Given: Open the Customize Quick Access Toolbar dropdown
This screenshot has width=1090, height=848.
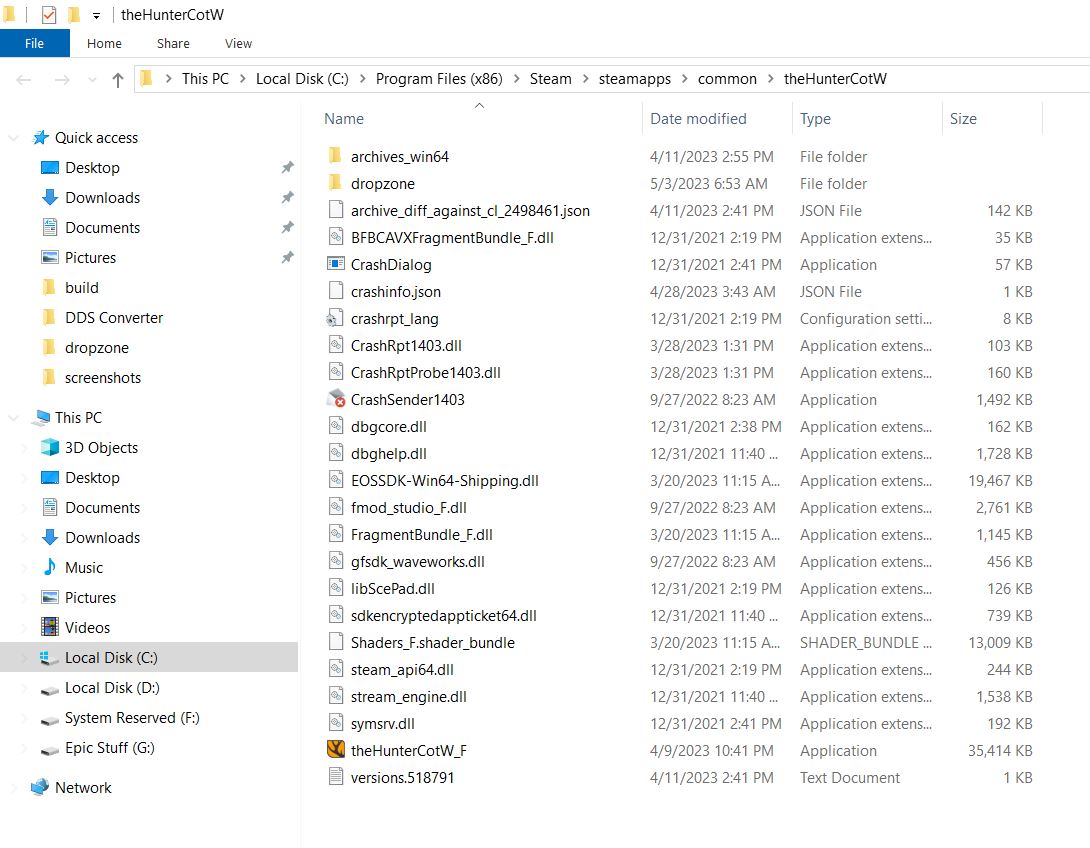Looking at the screenshot, I should (96, 15).
